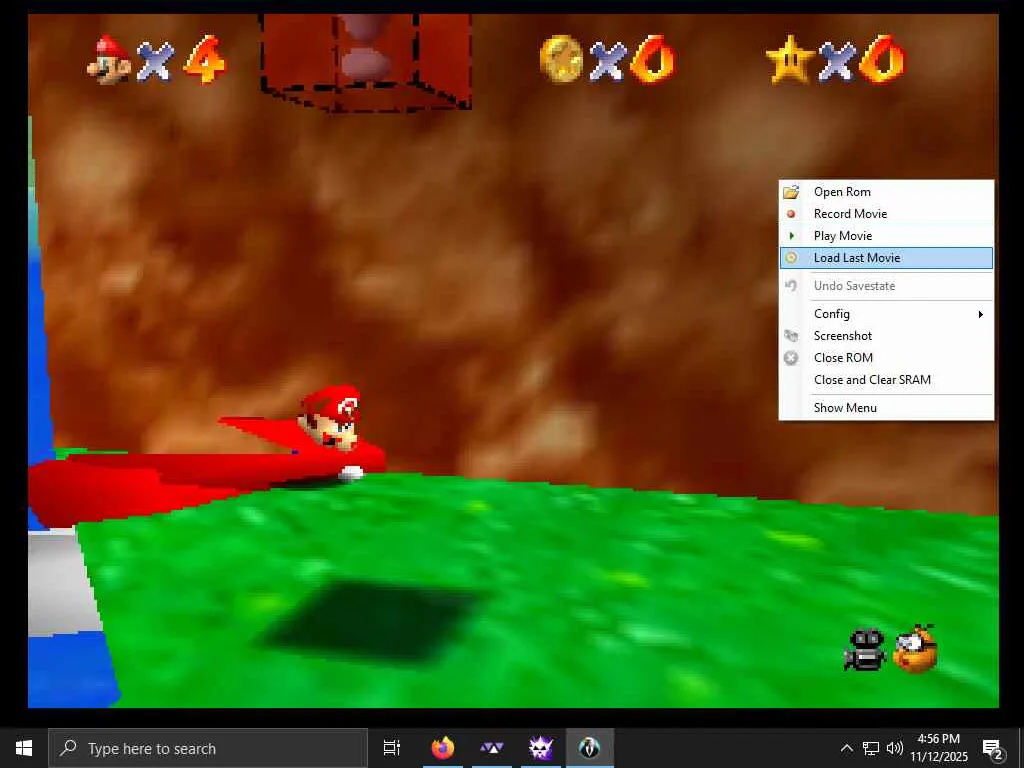Click the Type here to search box

tap(208, 748)
